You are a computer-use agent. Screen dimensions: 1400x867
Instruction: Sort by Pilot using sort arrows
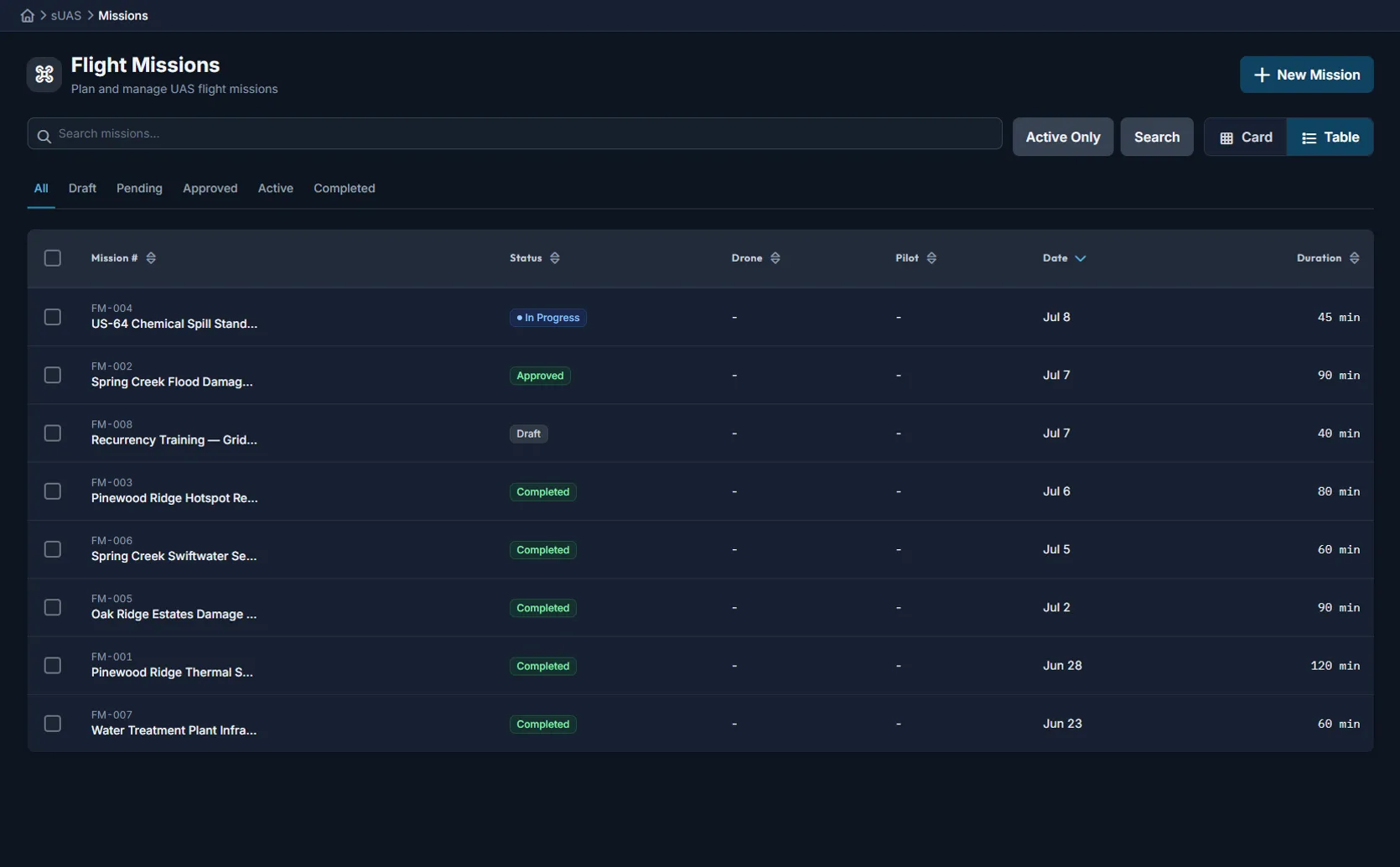pos(931,258)
